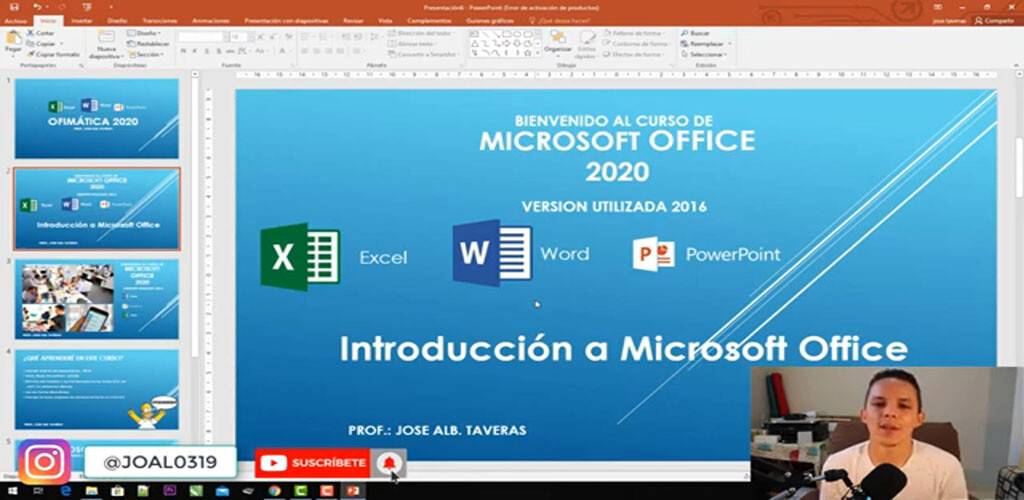Open the Undo history dropdown arrow

click(x=48, y=7)
